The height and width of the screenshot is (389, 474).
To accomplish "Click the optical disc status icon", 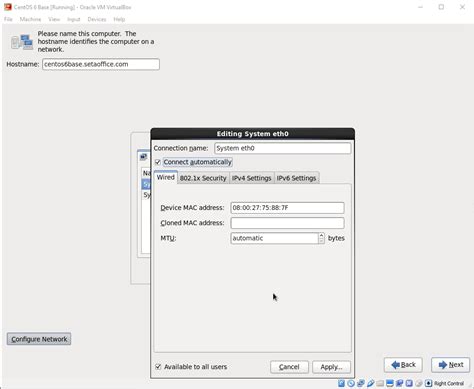I will pyautogui.click(x=351, y=383).
